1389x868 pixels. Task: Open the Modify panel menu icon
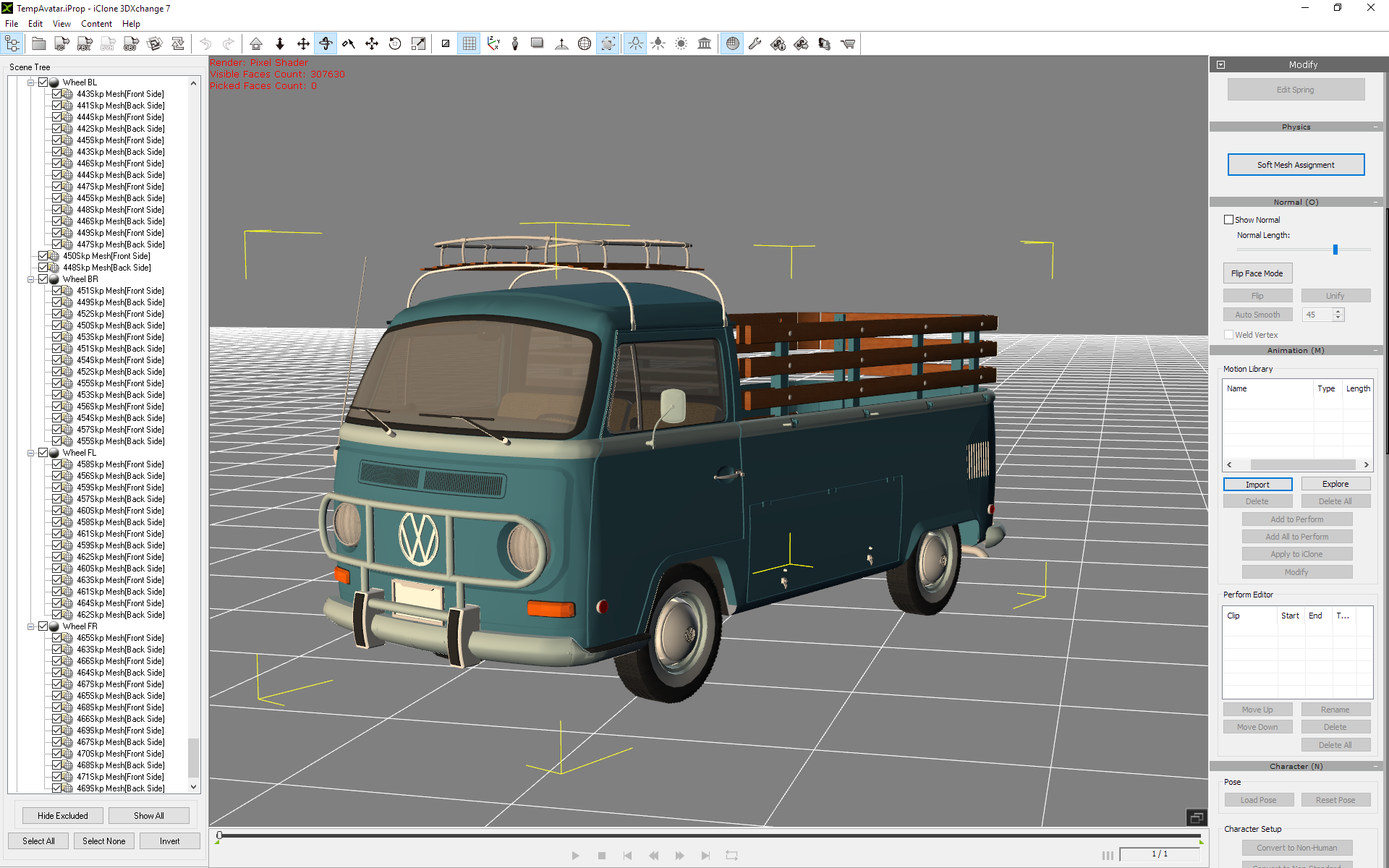1220,64
